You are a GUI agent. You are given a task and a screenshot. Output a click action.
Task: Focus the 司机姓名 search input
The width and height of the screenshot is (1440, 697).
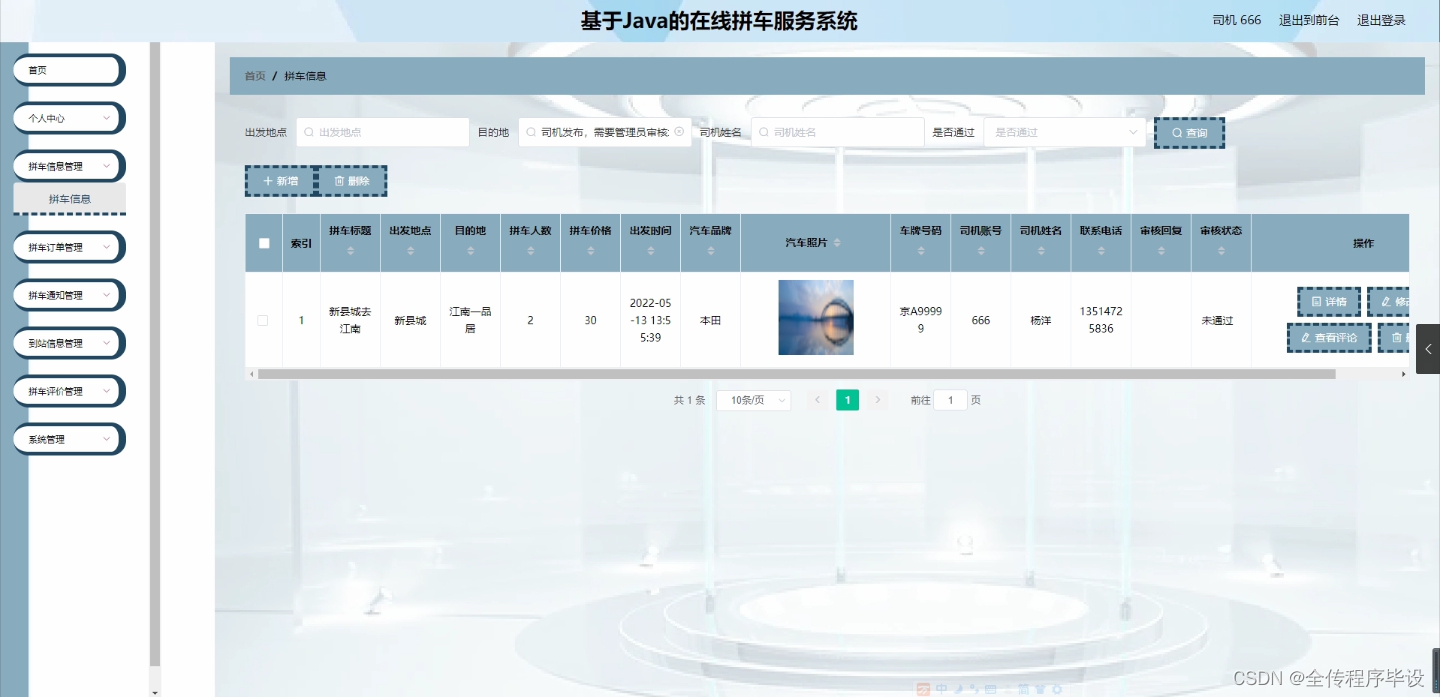(837, 132)
